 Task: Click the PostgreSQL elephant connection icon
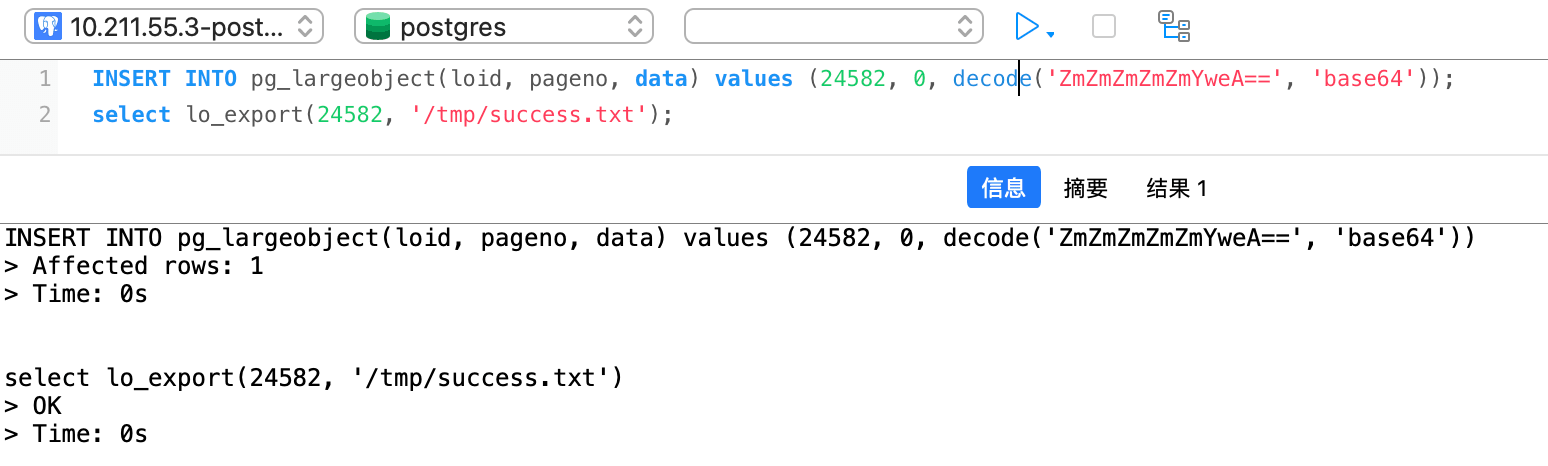coord(46,27)
